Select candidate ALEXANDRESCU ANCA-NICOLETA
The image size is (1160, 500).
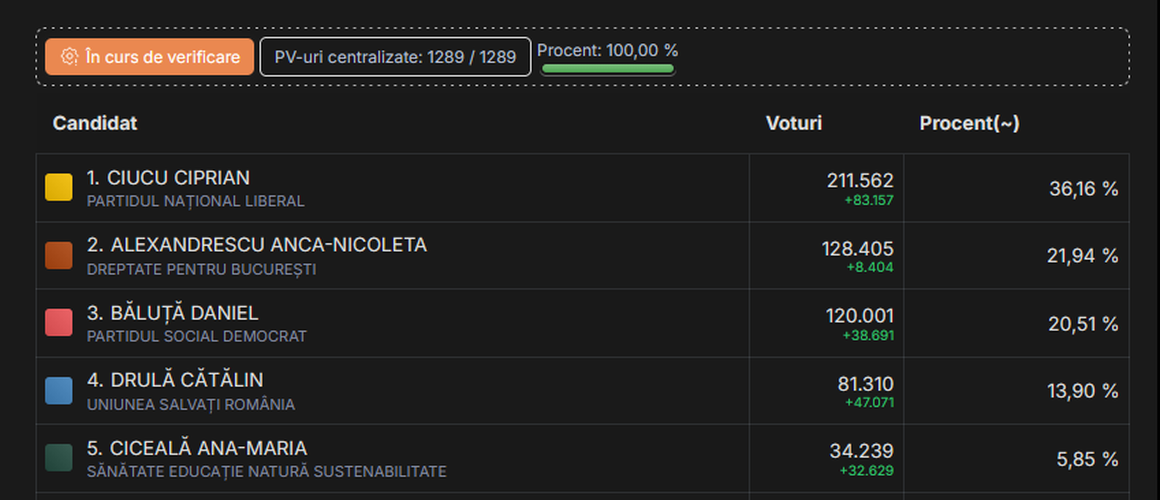coord(257,245)
